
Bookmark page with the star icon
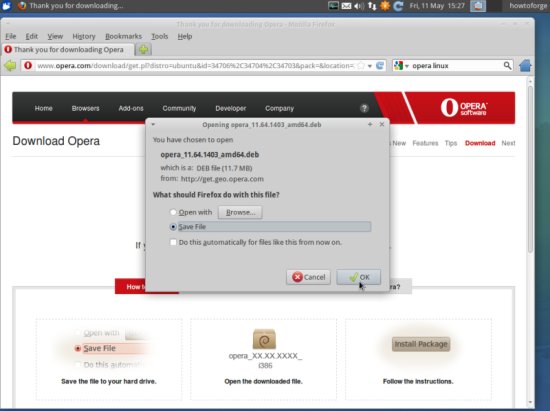(361, 66)
